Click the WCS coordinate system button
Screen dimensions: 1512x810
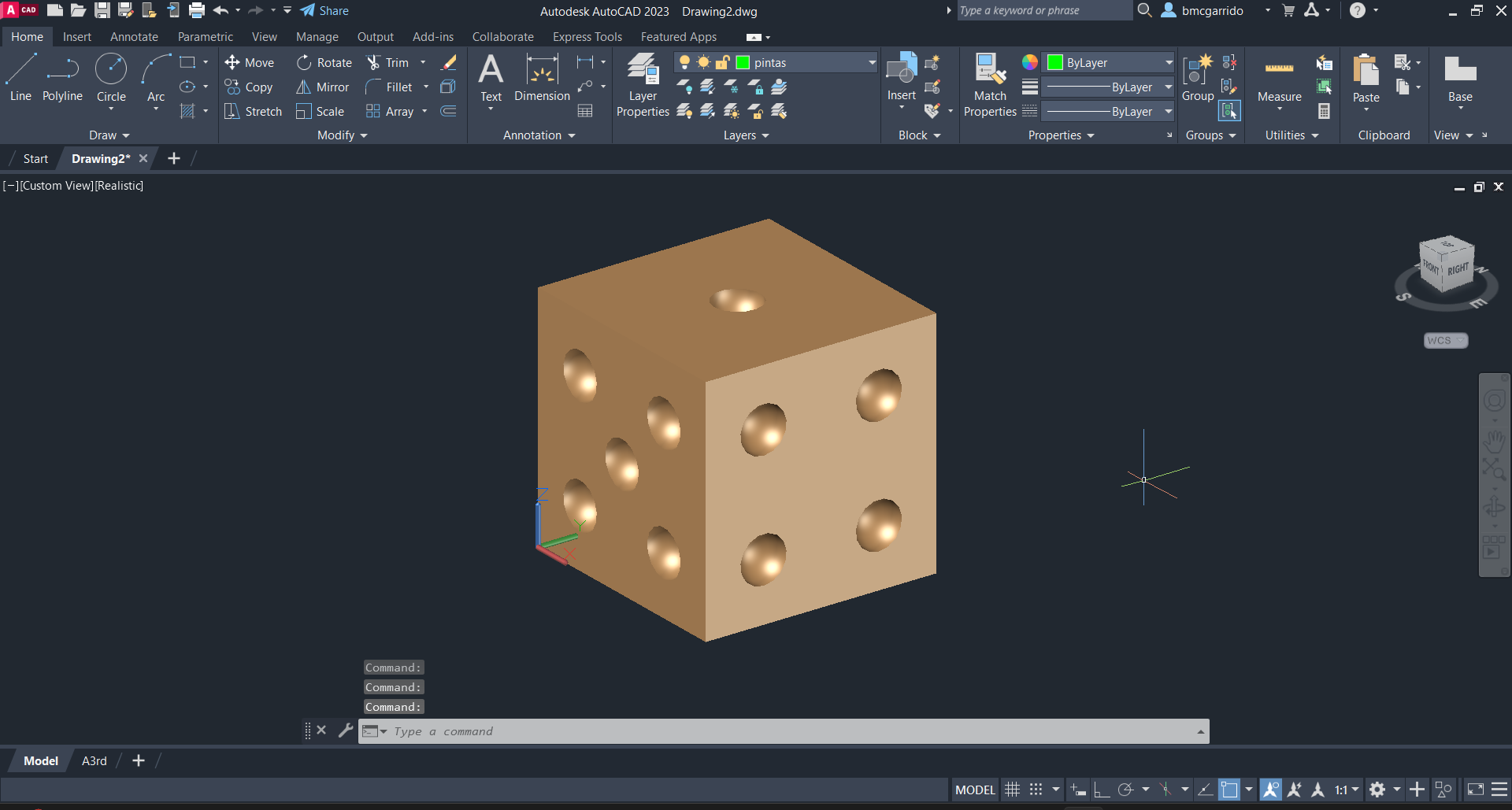tap(1445, 341)
